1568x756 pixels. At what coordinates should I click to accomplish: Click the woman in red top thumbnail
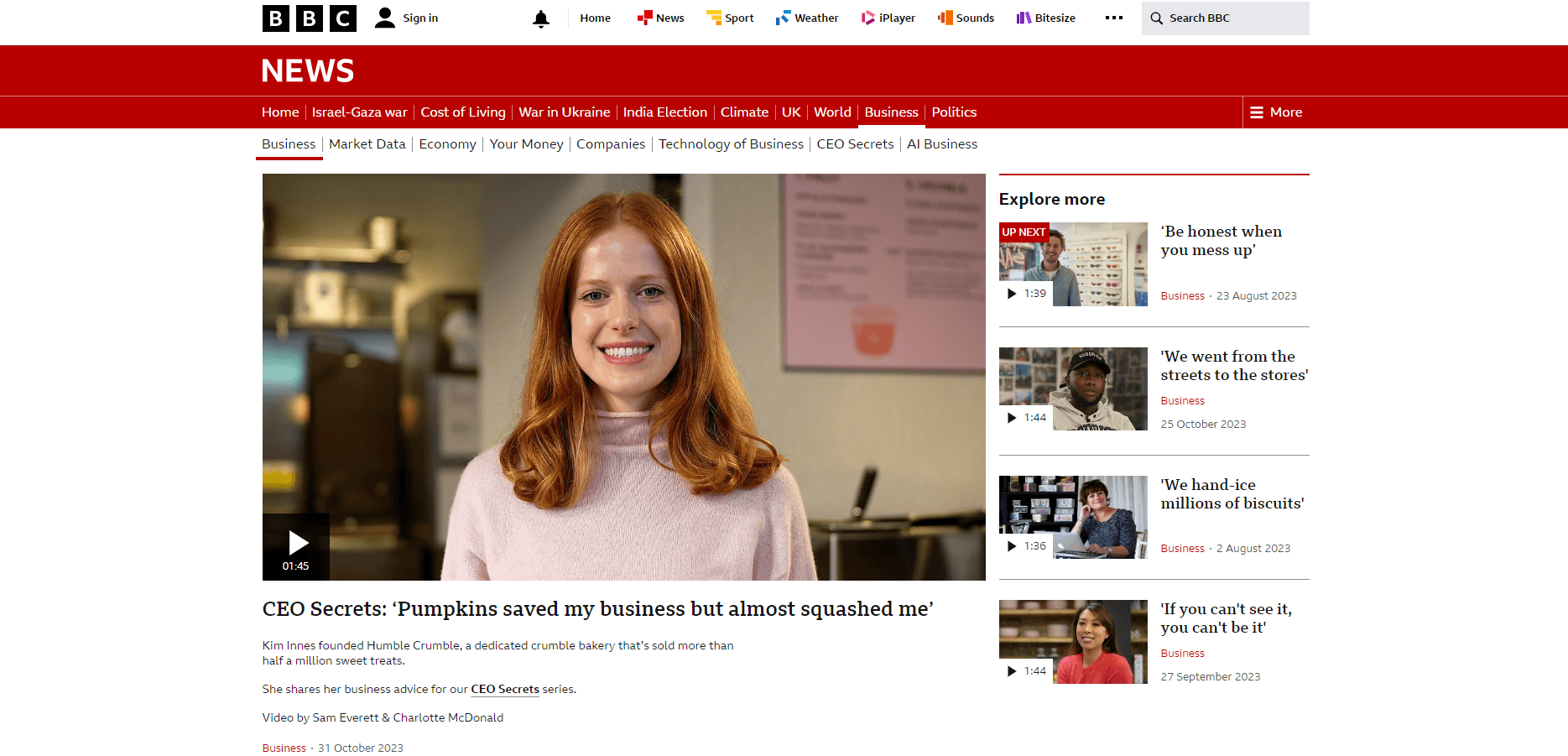(1073, 642)
